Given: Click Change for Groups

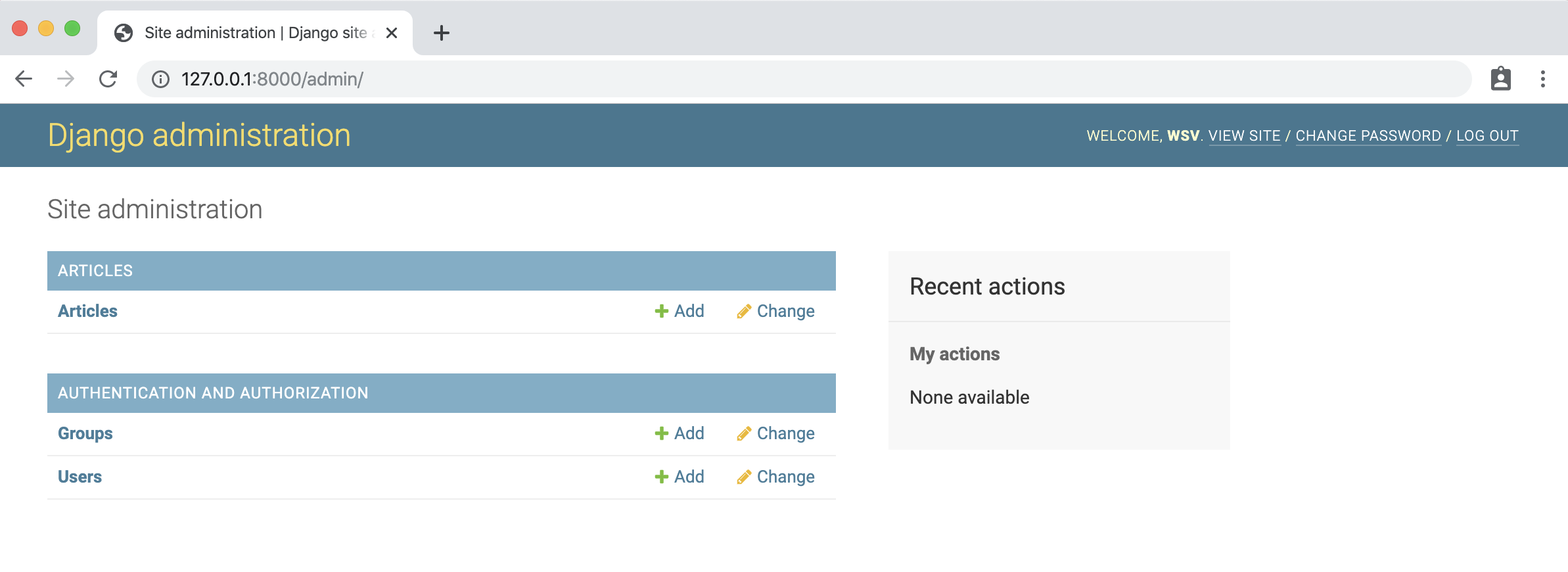Looking at the screenshot, I should tap(775, 433).
